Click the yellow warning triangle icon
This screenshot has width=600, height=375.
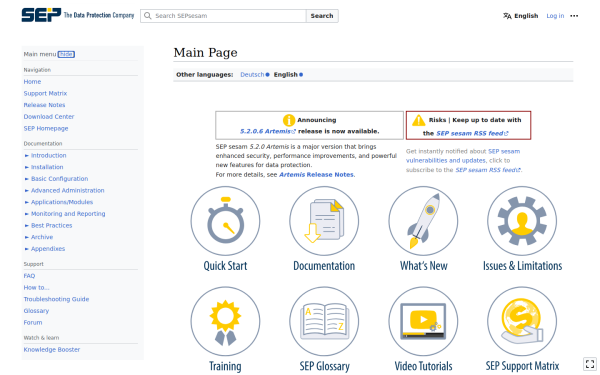pos(419,120)
